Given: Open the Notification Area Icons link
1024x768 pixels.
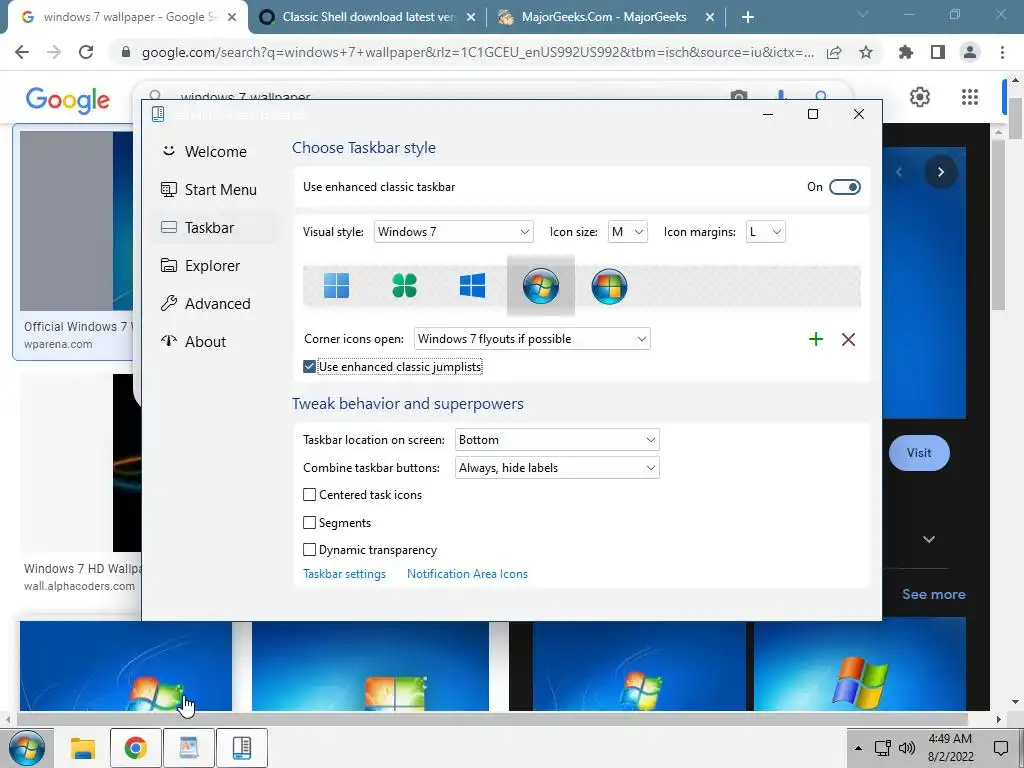Looking at the screenshot, I should pos(467,574).
